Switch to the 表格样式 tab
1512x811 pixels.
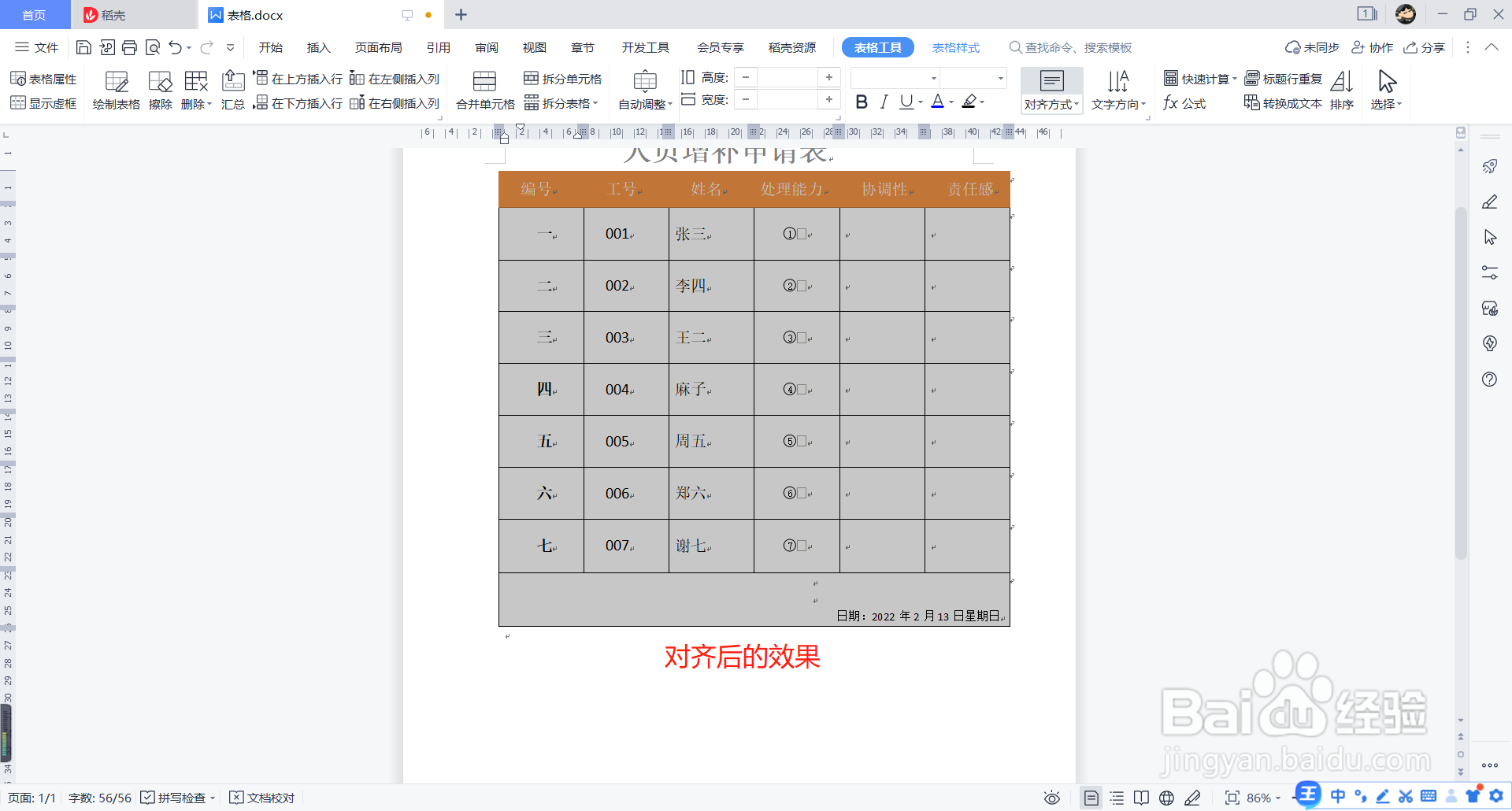956,47
